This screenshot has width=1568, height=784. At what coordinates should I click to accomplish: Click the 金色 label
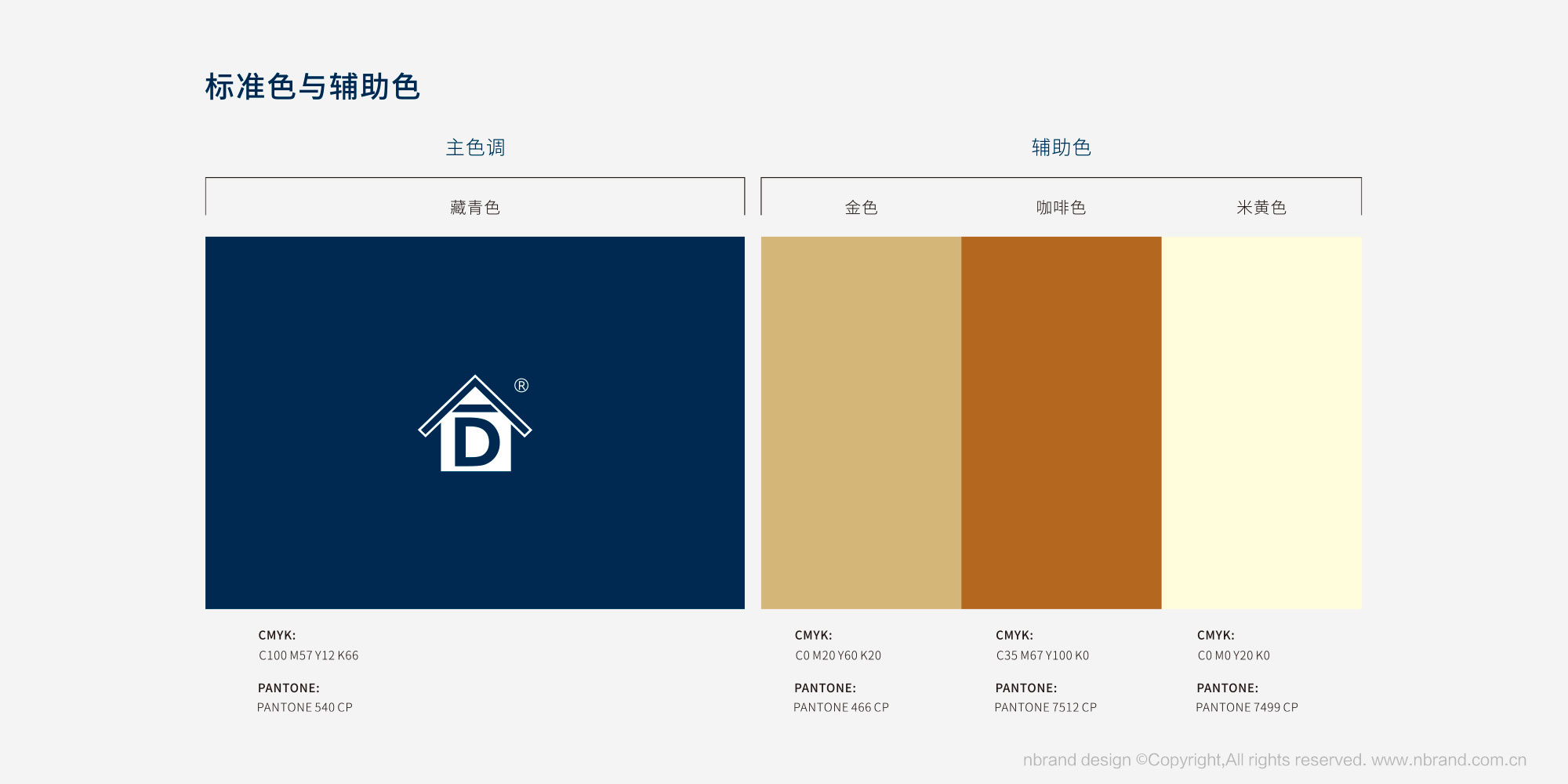[x=861, y=208]
